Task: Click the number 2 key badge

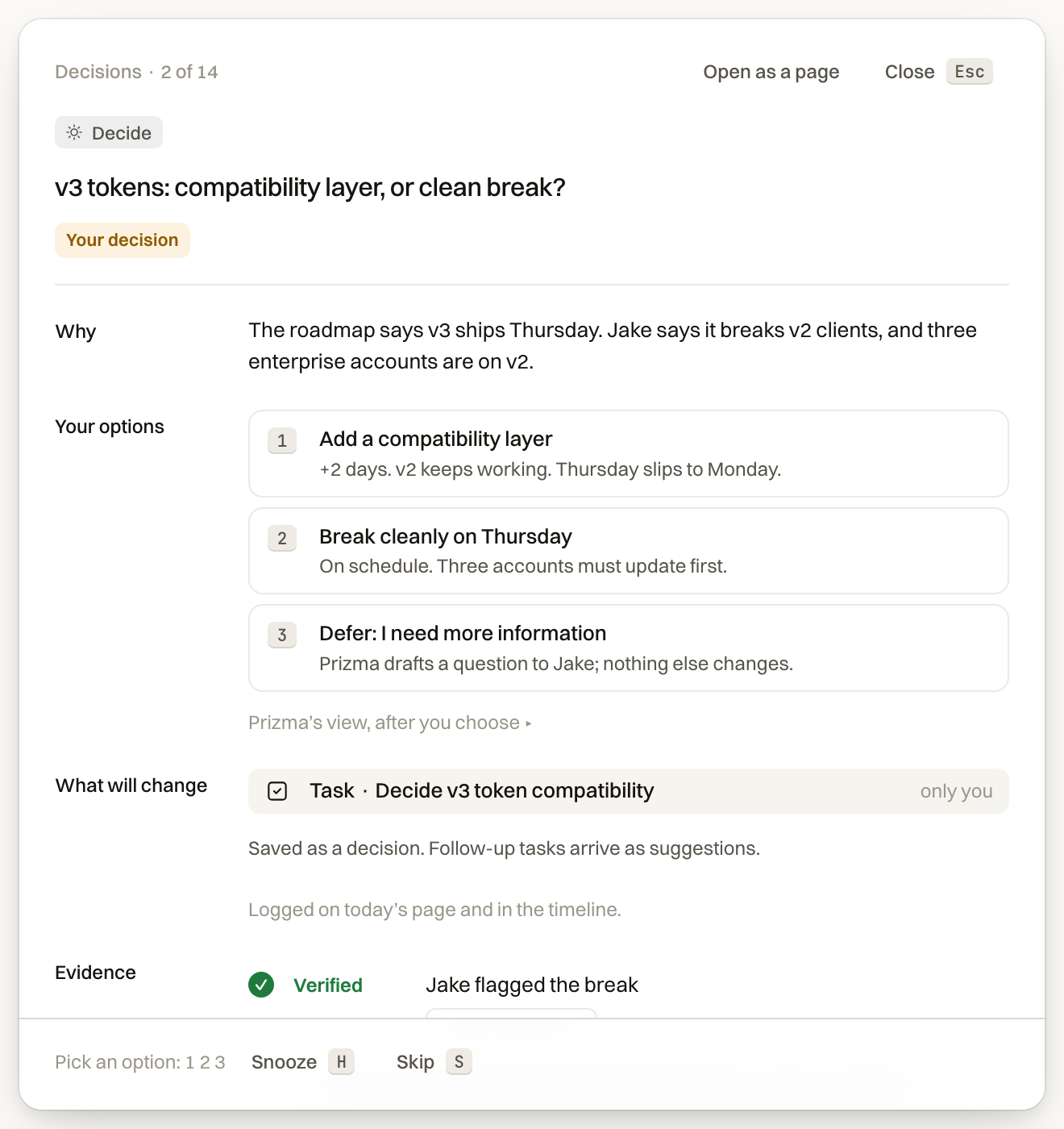Action: pyautogui.click(x=282, y=538)
